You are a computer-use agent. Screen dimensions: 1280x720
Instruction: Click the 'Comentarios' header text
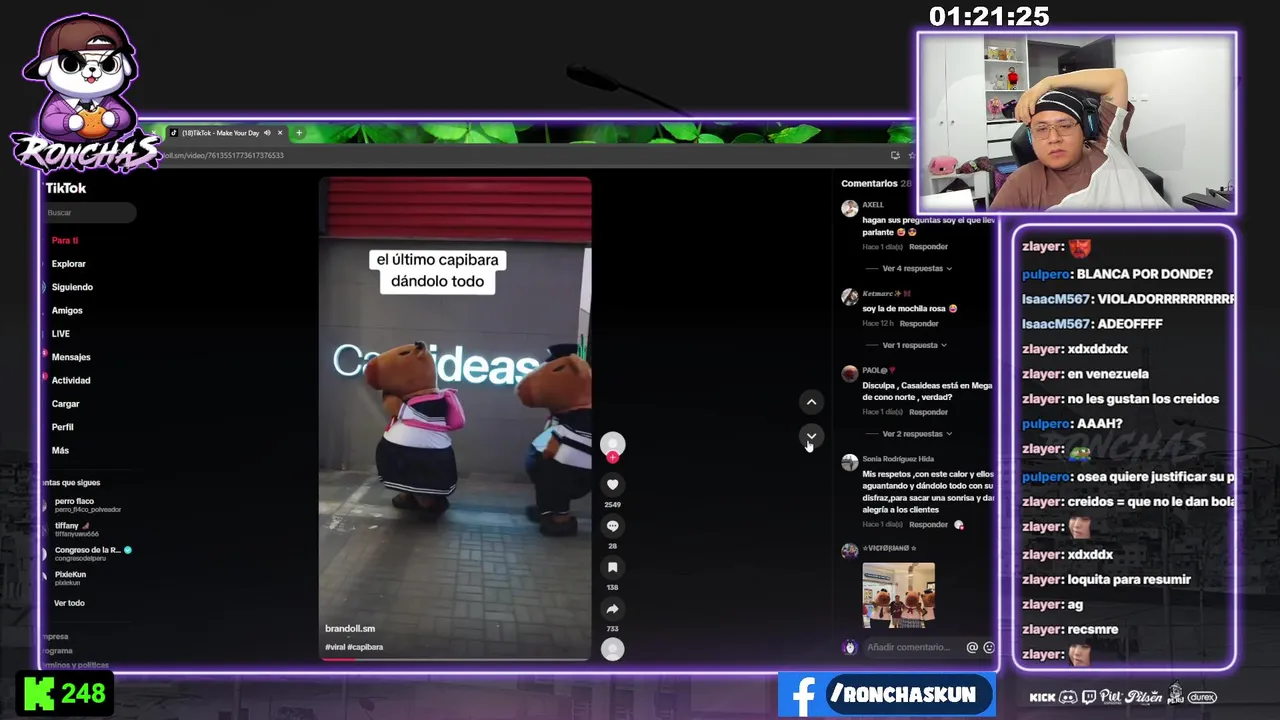(869, 184)
